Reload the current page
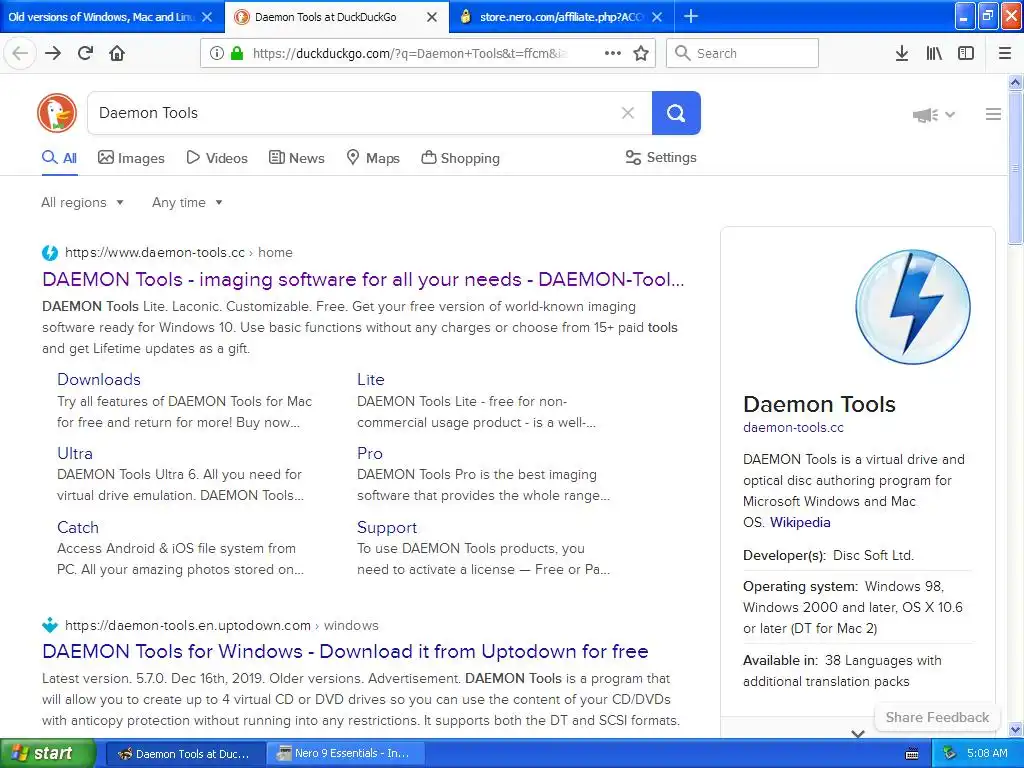1024x768 pixels. [86, 53]
